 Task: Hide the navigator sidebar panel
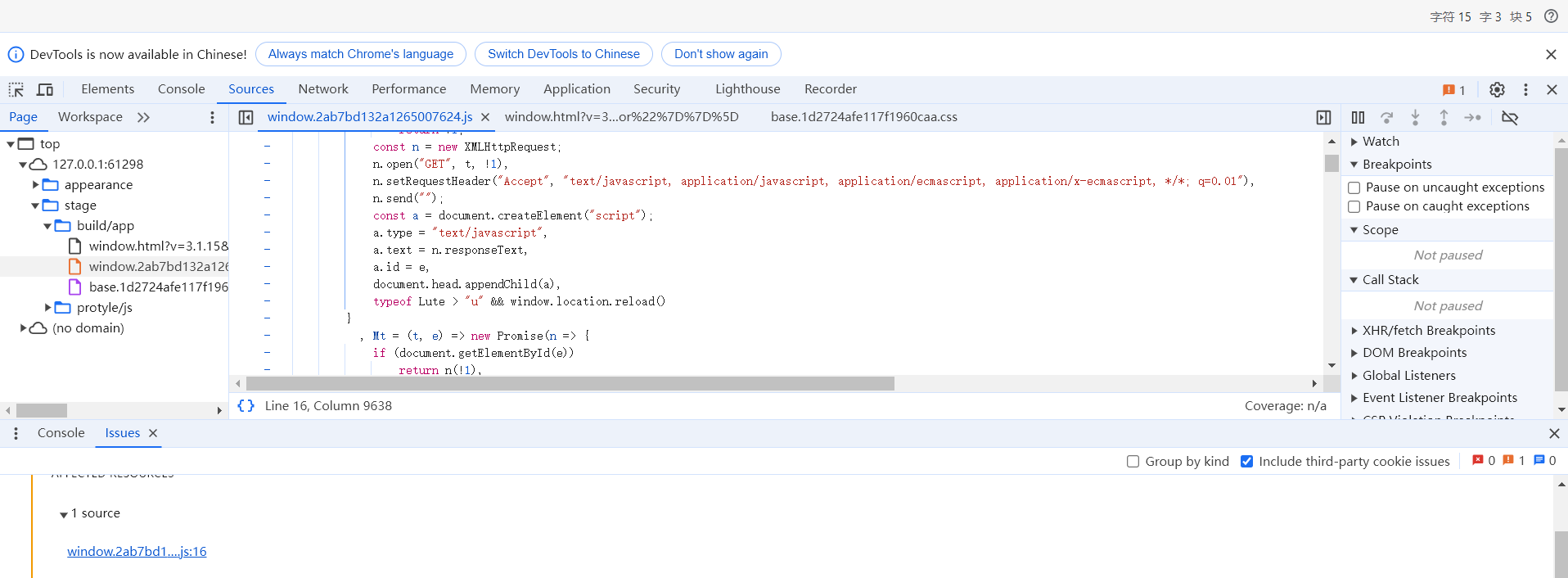click(x=246, y=118)
